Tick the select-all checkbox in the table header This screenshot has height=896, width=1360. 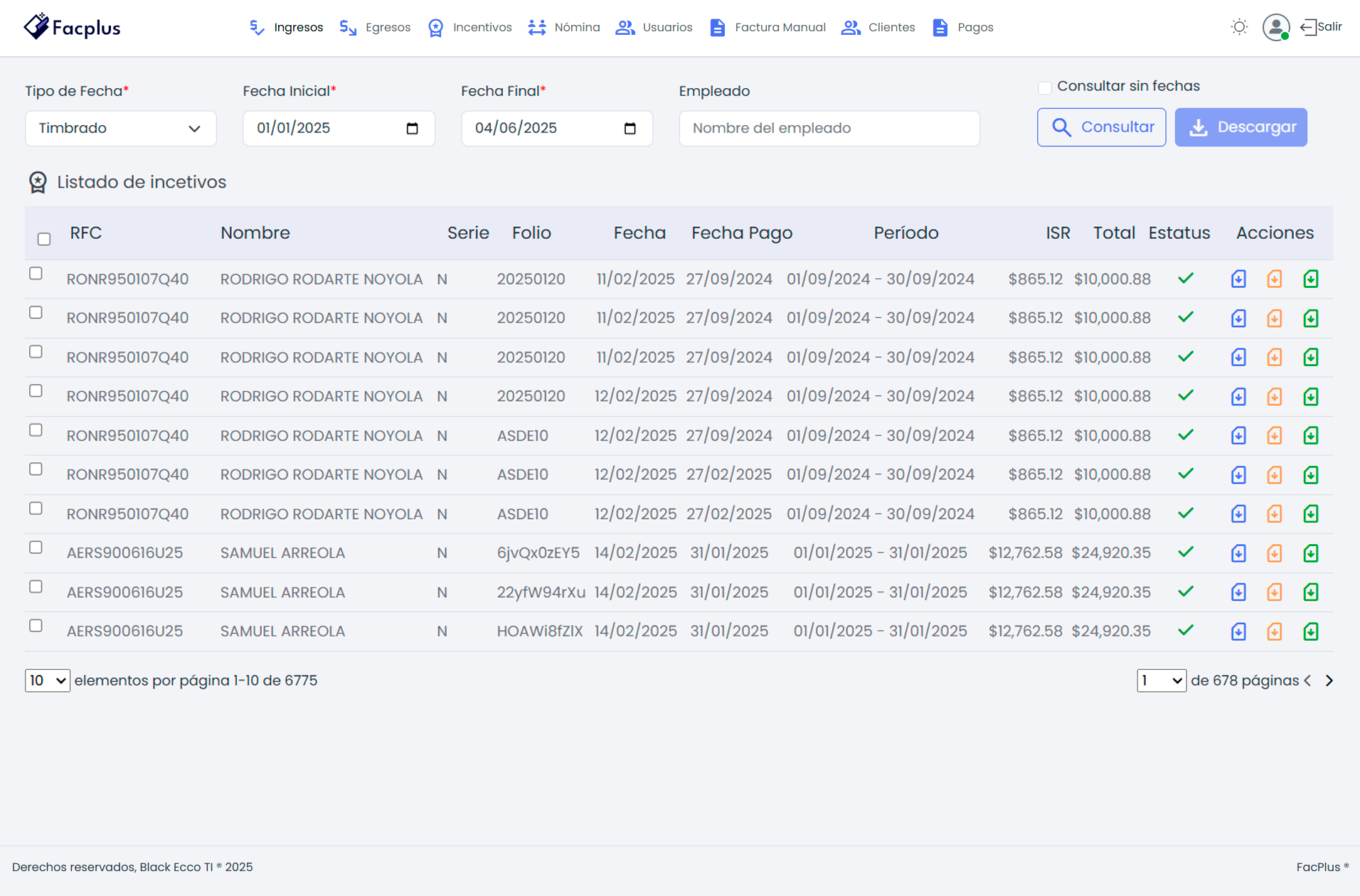click(x=44, y=239)
